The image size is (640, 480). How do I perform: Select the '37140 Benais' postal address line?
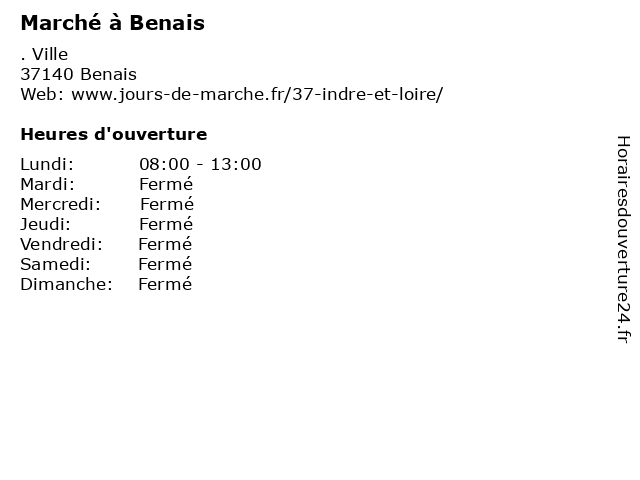(x=79, y=74)
